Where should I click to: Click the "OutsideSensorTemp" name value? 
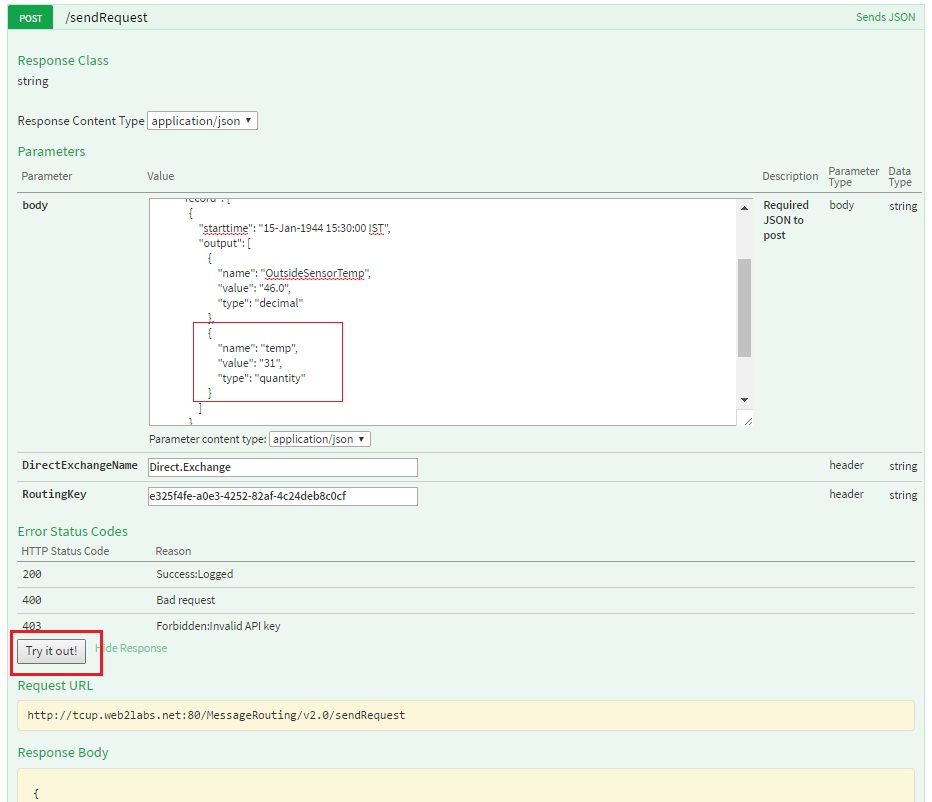[315, 273]
